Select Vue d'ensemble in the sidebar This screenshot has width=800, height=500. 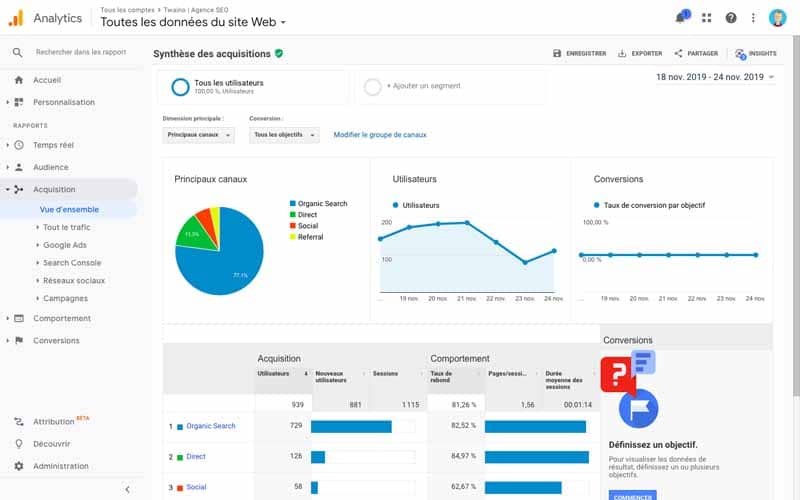69,209
